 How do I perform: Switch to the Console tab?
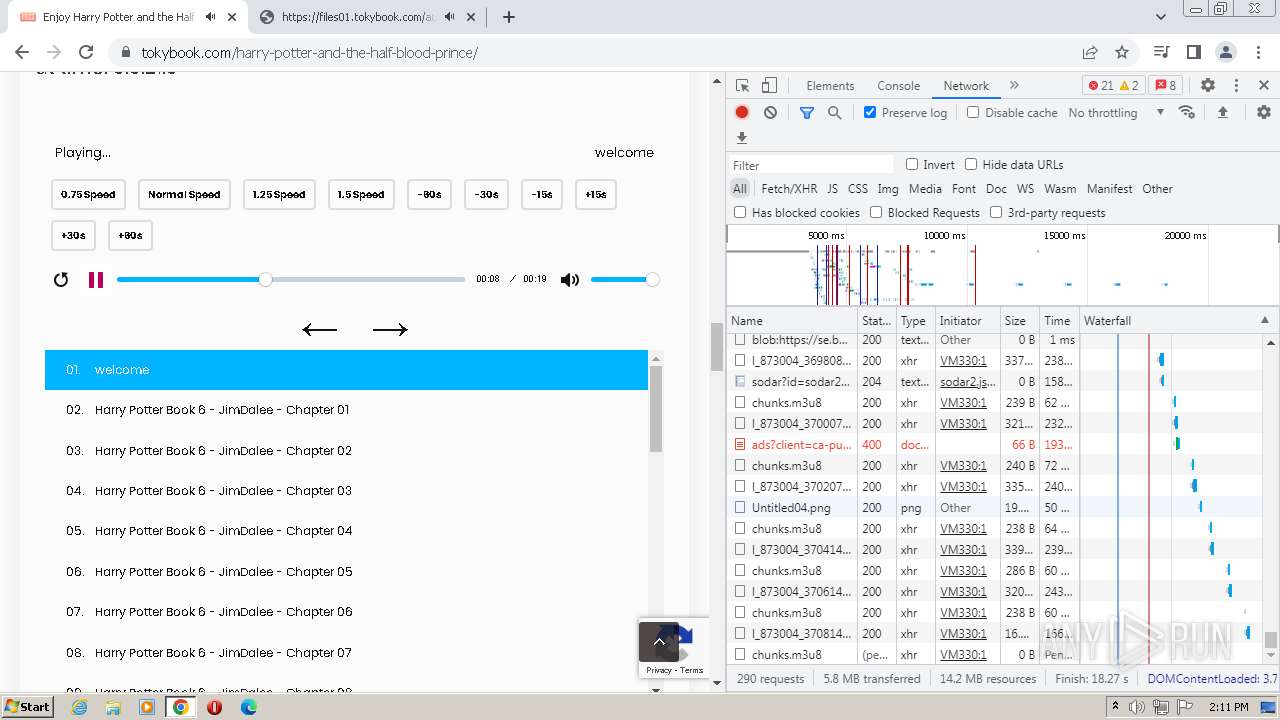tap(898, 86)
